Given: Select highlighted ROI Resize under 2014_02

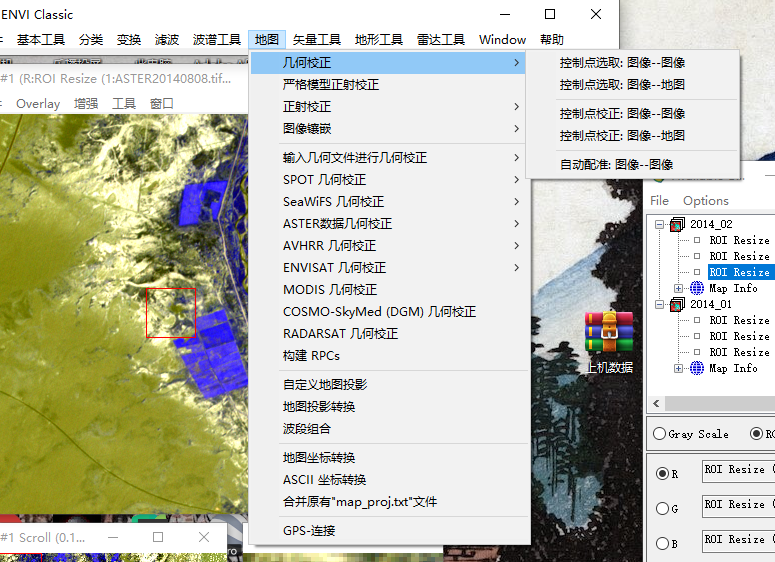Looking at the screenshot, I should tap(739, 272).
